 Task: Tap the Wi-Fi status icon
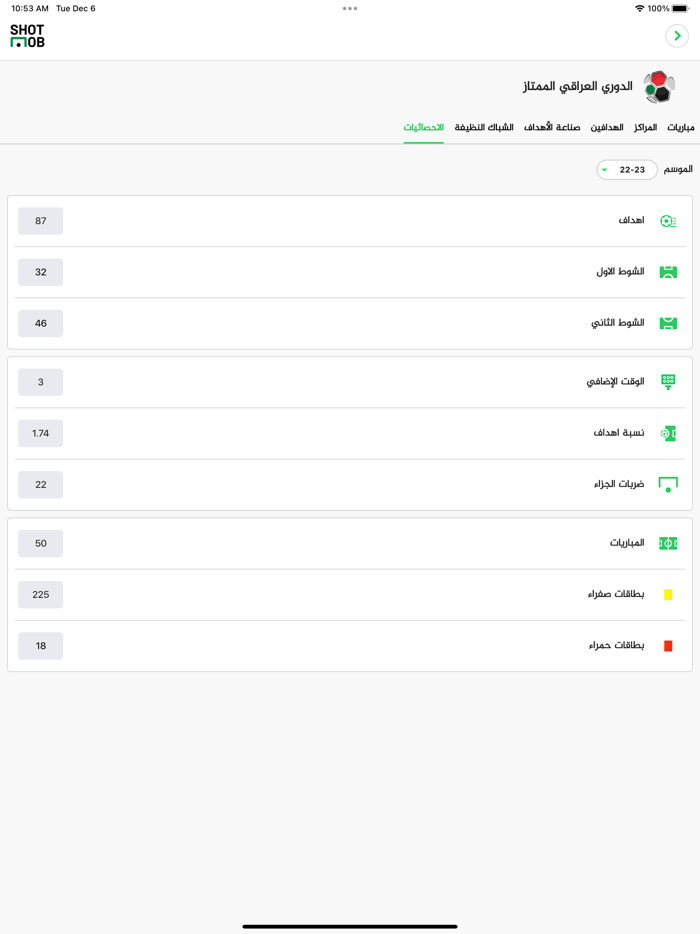[x=640, y=8]
